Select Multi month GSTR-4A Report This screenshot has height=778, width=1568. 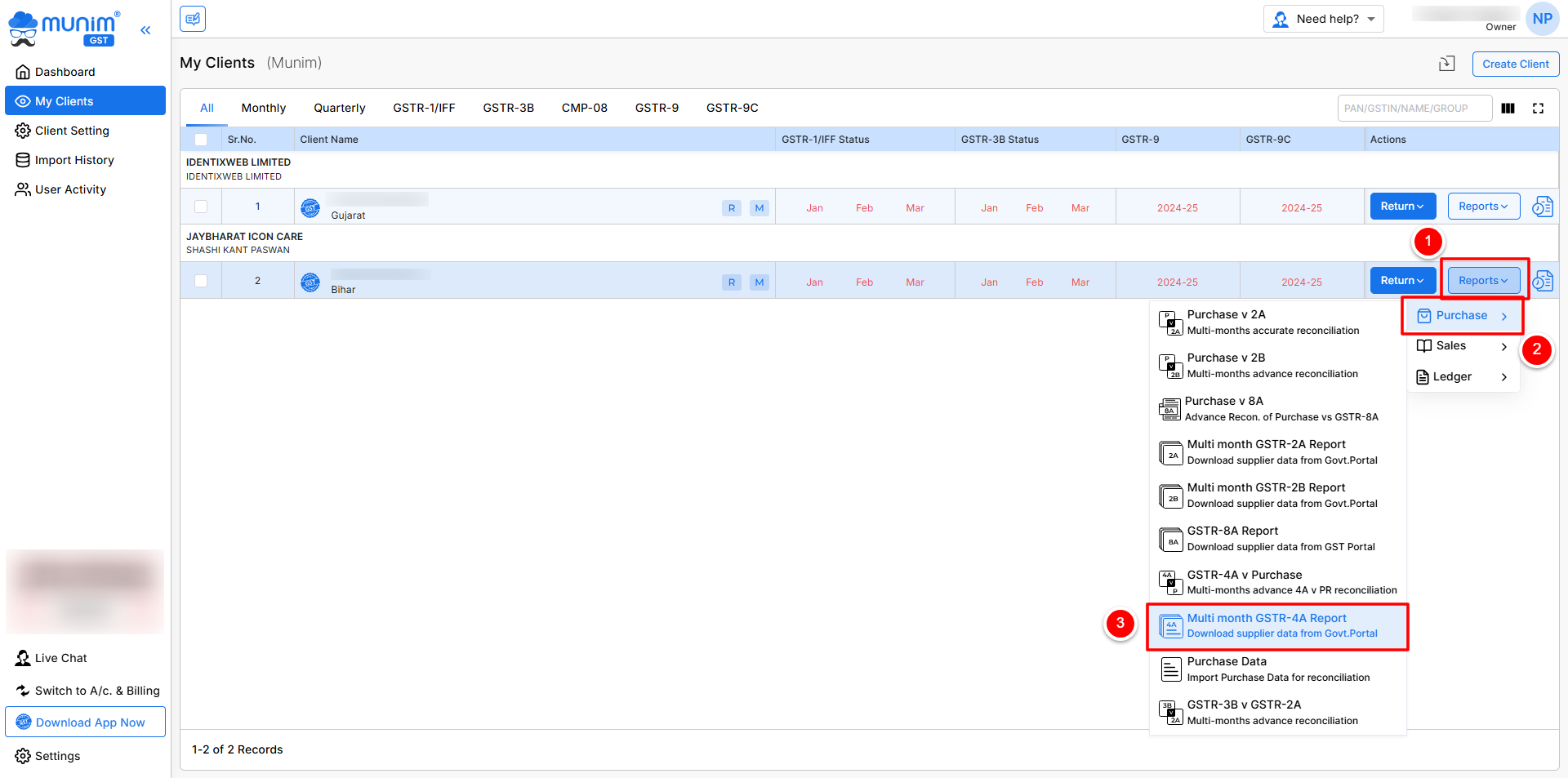(1277, 626)
